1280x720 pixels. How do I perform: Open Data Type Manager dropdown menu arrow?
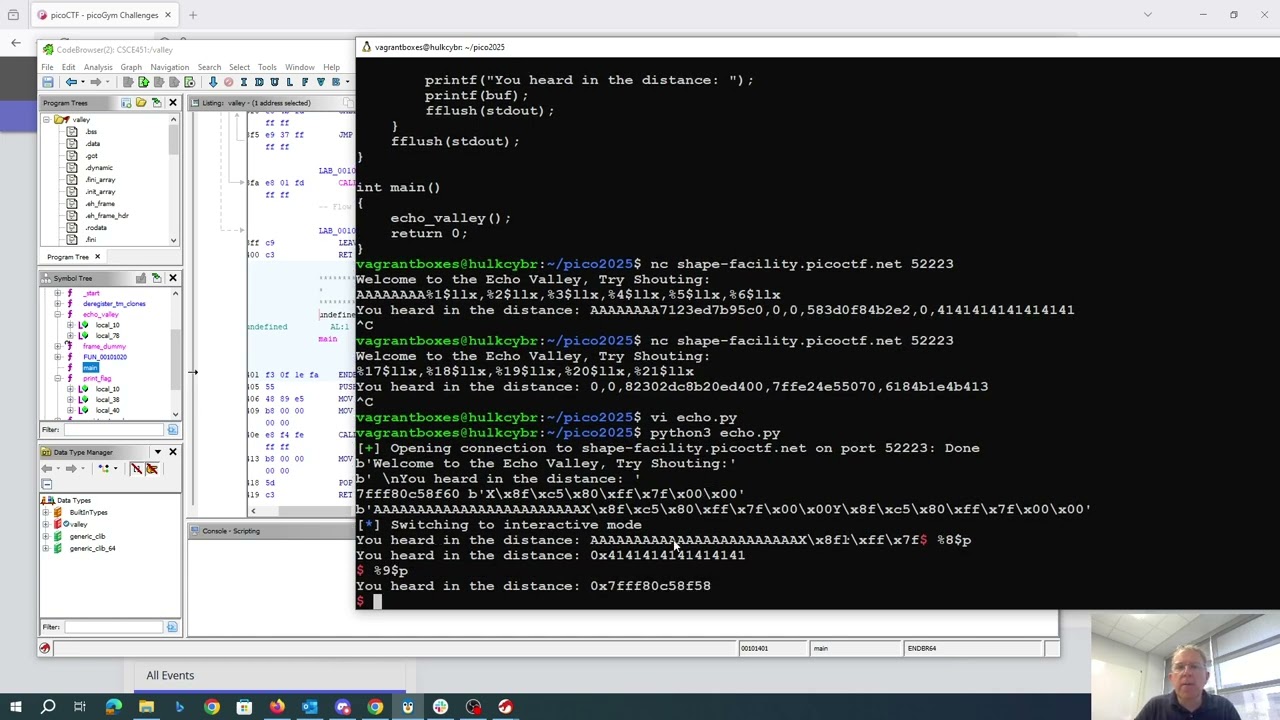pos(158,452)
